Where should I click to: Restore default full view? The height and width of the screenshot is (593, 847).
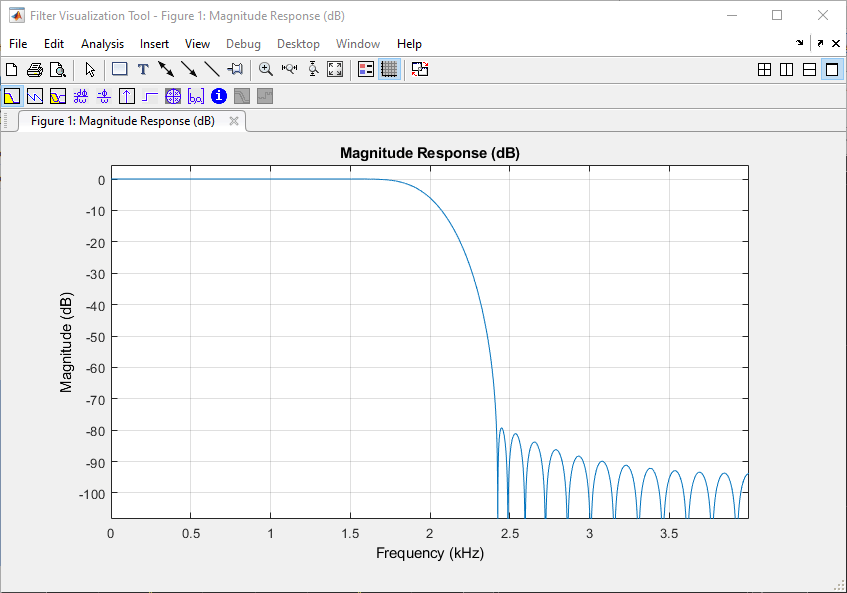335,69
